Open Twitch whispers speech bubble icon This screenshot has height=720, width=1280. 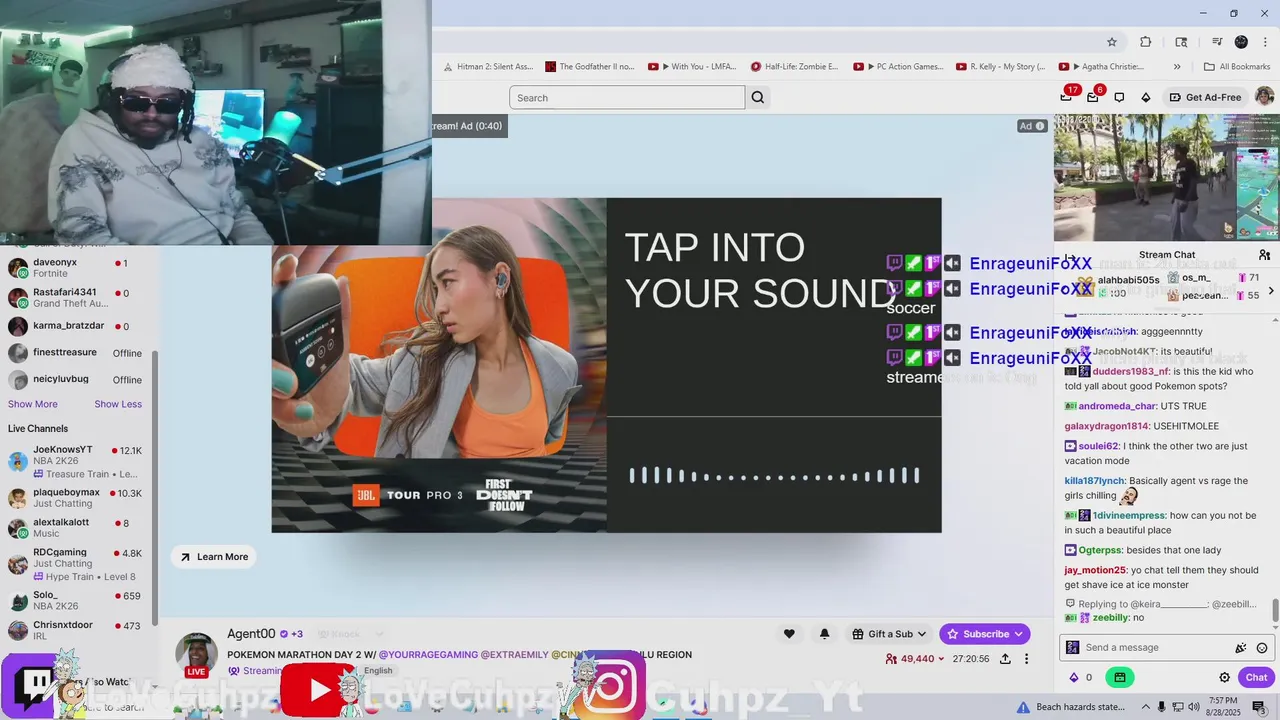coord(1119,97)
